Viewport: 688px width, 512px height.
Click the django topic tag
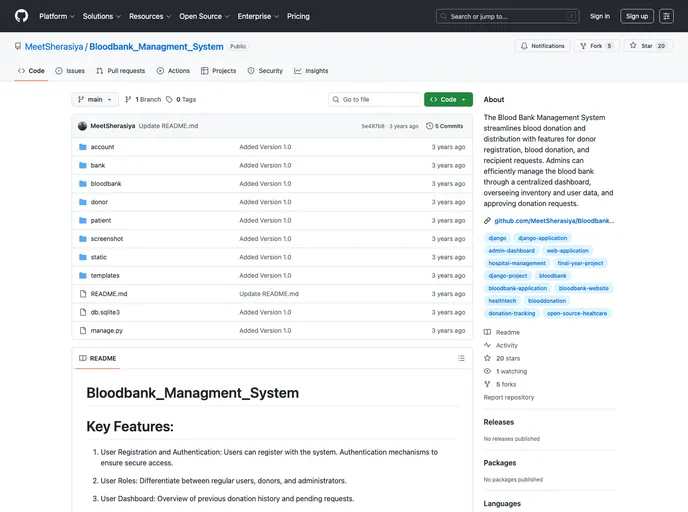tap(497, 238)
